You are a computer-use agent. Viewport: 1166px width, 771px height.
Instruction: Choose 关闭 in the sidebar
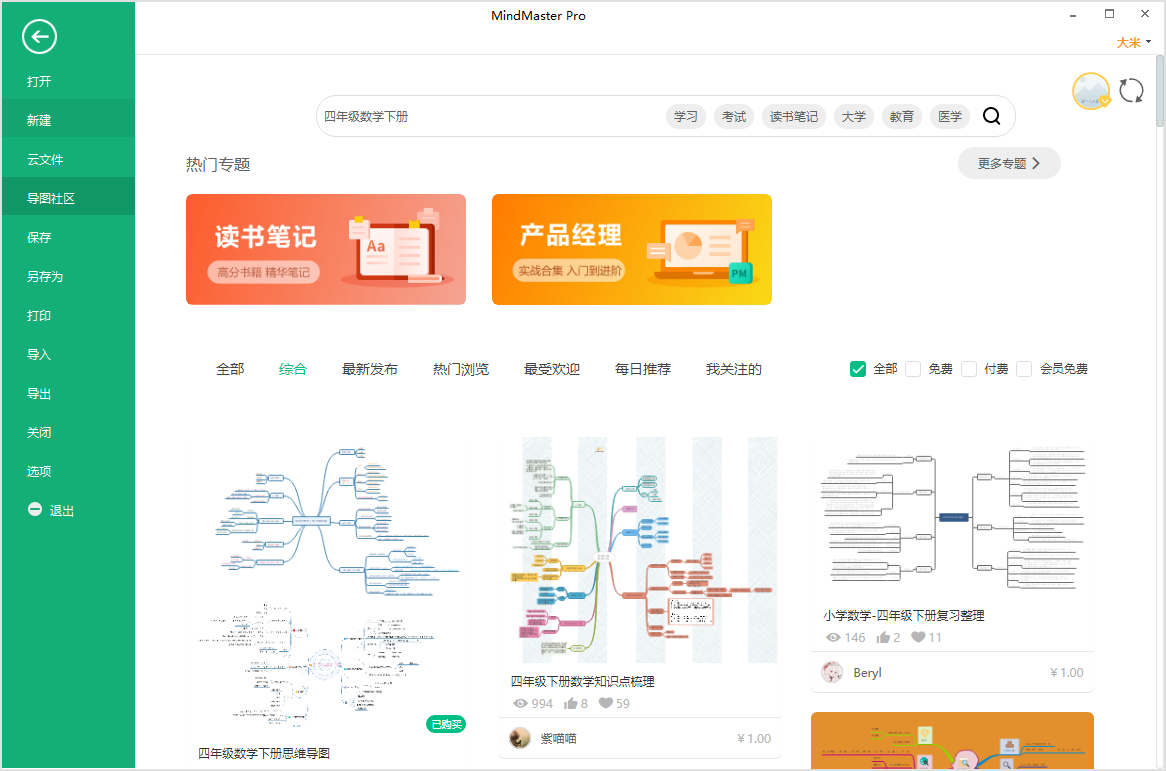click(x=68, y=432)
